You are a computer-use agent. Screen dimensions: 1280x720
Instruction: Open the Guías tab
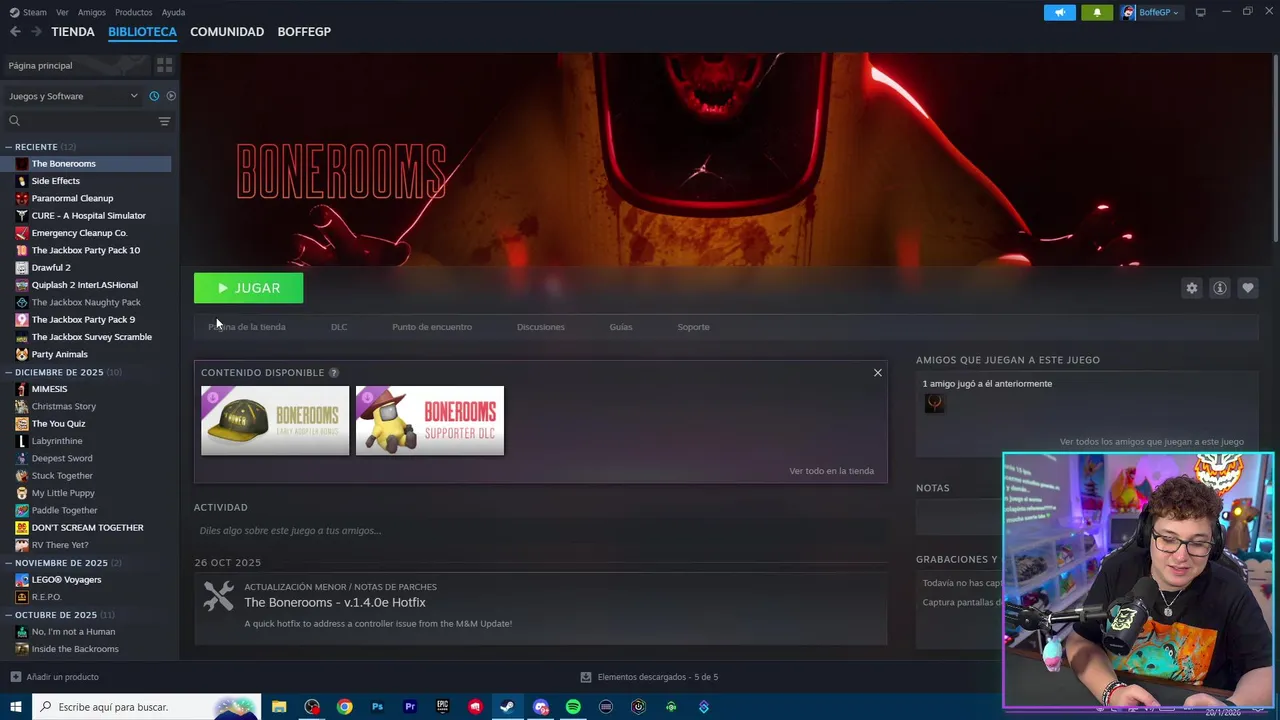(621, 327)
